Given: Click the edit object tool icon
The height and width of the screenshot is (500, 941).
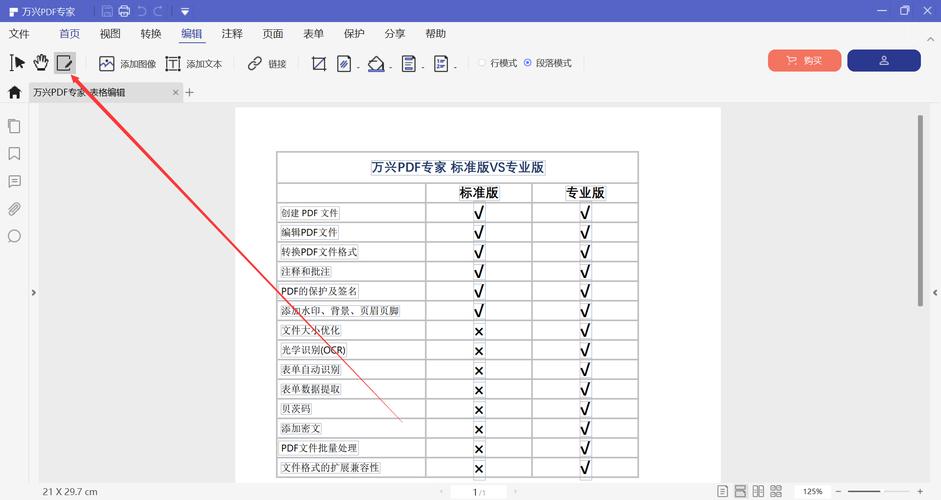Looking at the screenshot, I should coord(64,62).
